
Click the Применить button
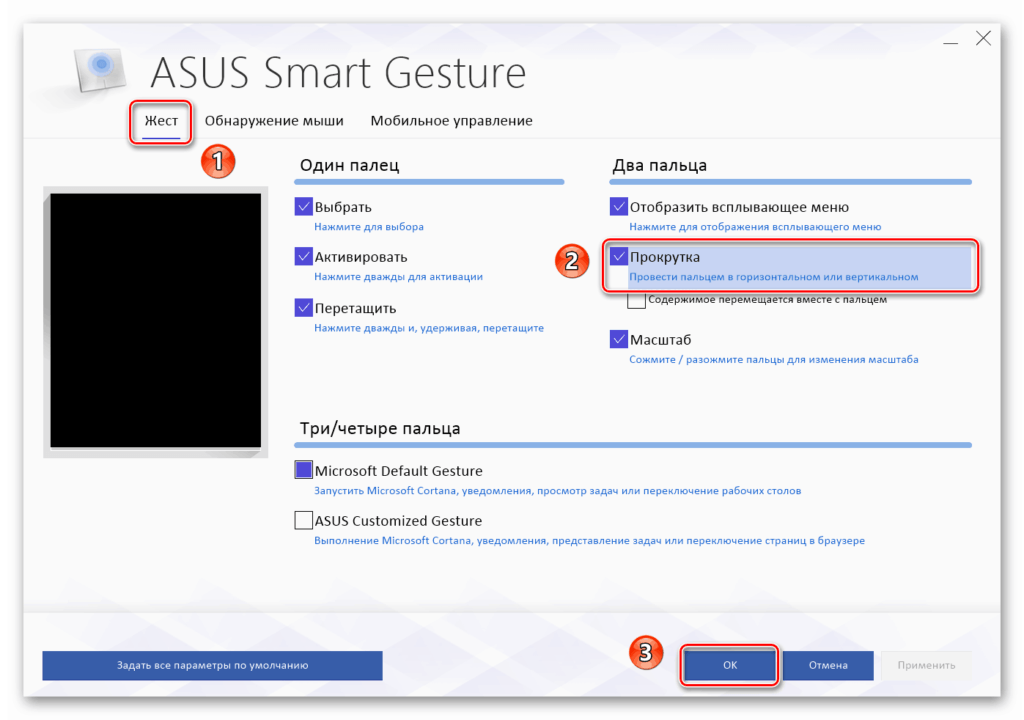(926, 665)
